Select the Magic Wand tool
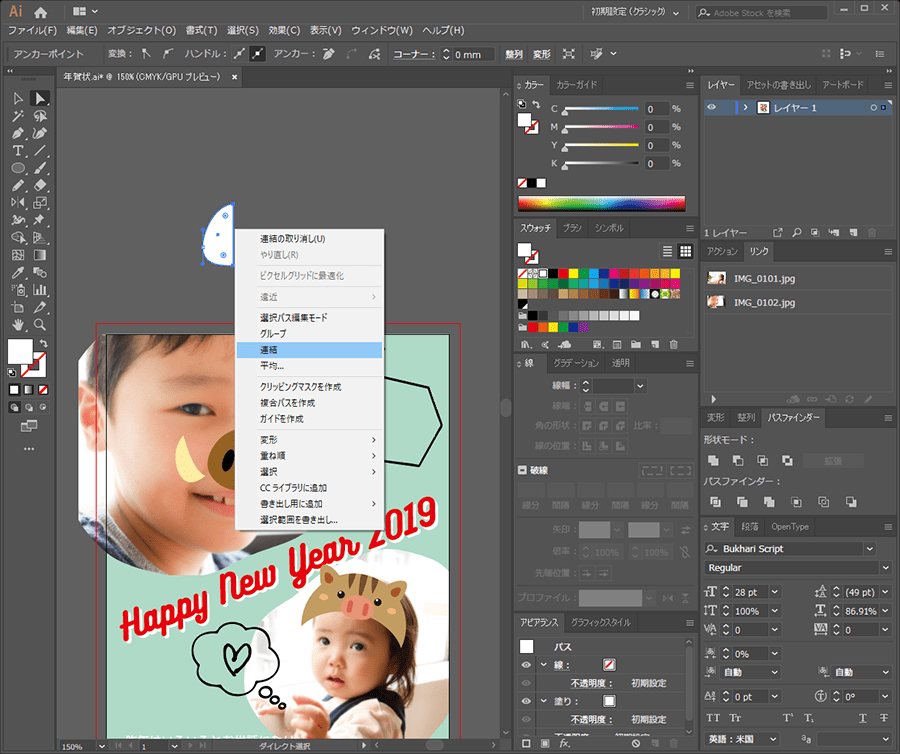Image resolution: width=900 pixels, height=754 pixels. [18, 116]
